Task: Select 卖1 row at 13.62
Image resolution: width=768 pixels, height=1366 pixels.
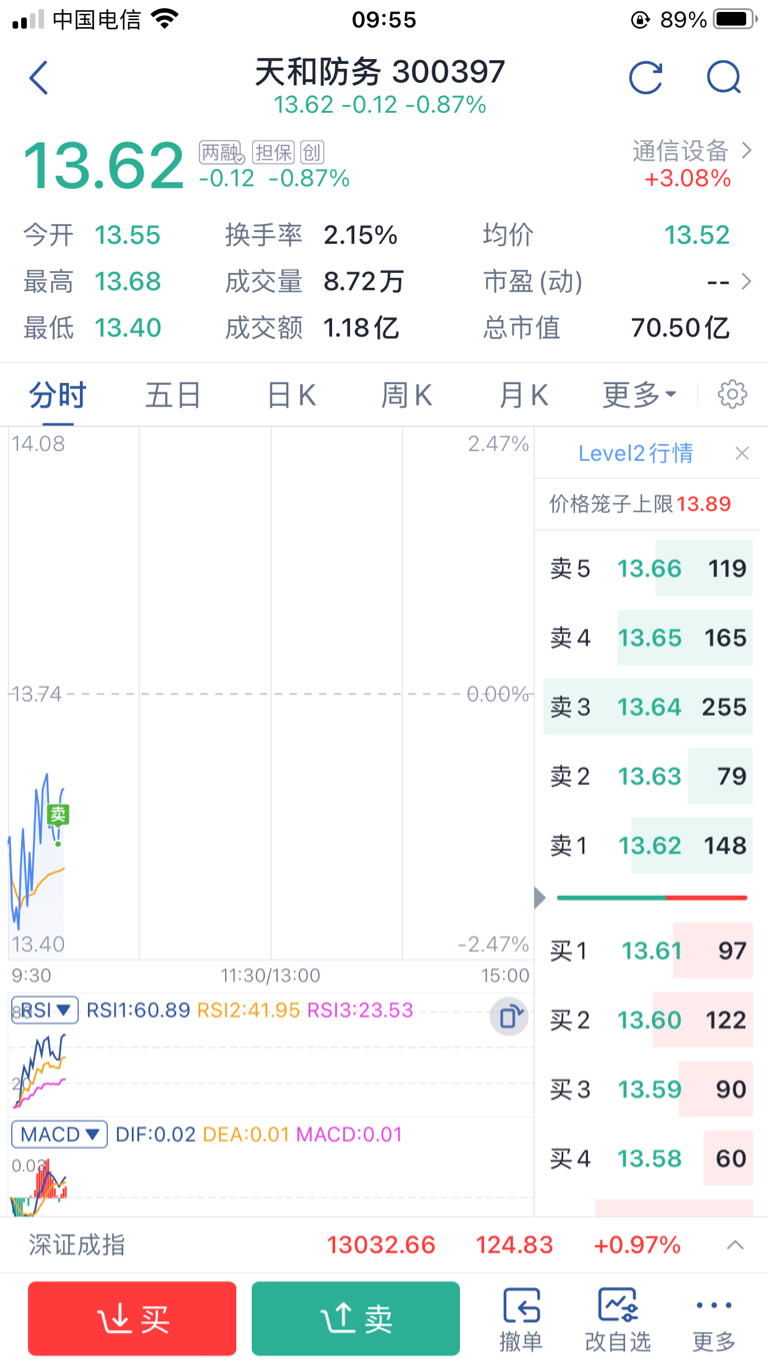Action: 648,845
